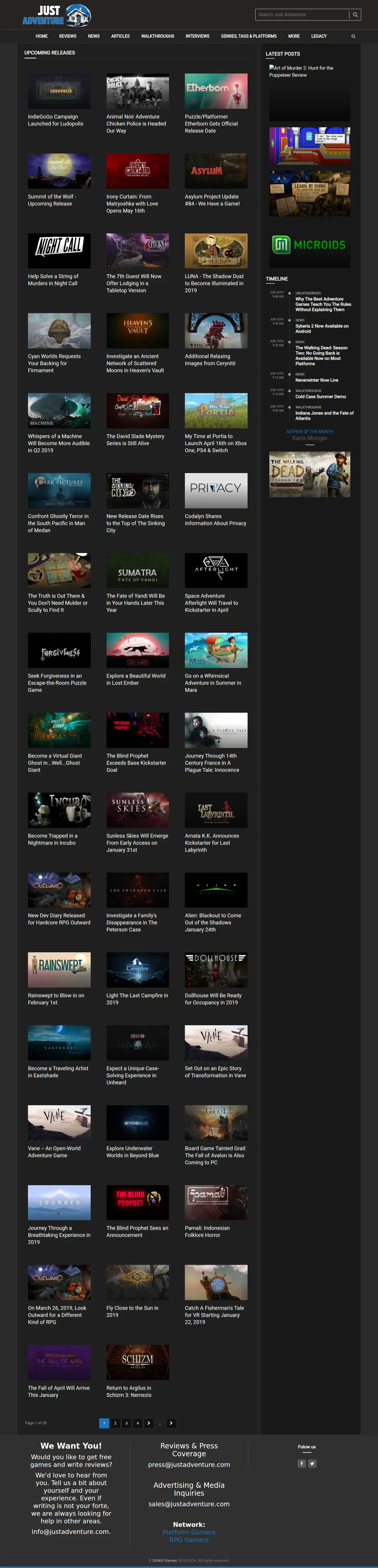The height and width of the screenshot is (1568, 378).
Task: Open the My Time at Portia thumbnail
Action: (x=216, y=411)
